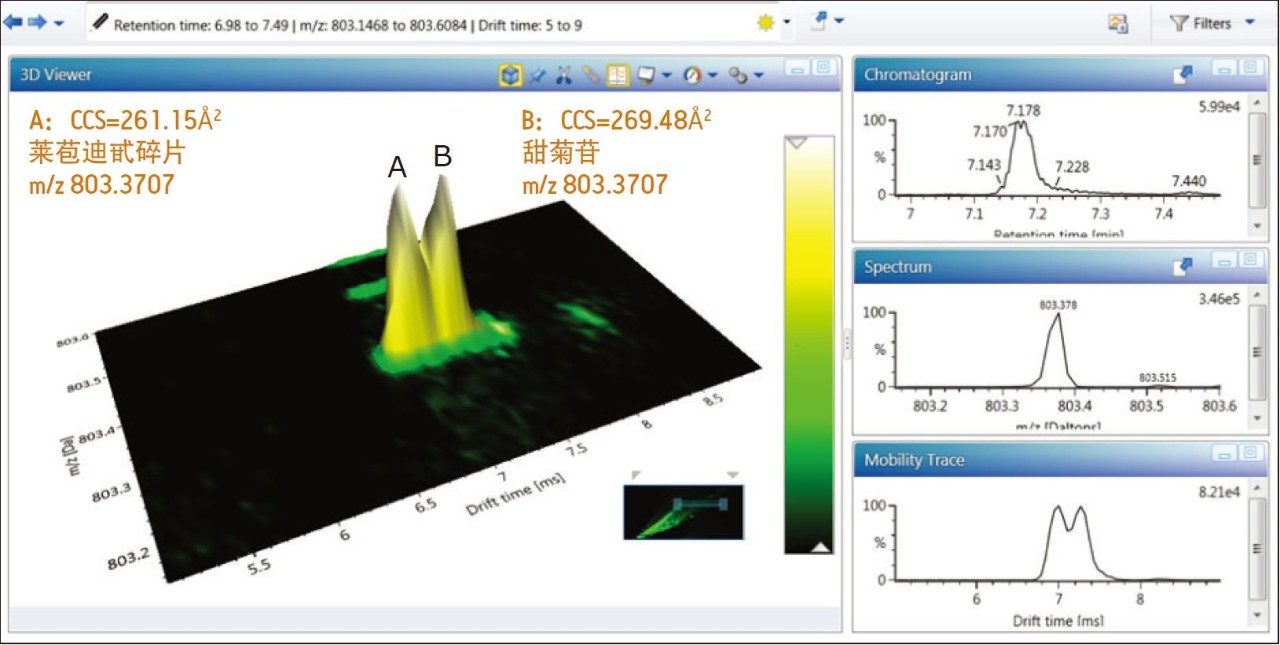The height and width of the screenshot is (645, 1280).
Task: Click the yellow sun highlight icon
Action: pyautogui.click(x=766, y=23)
